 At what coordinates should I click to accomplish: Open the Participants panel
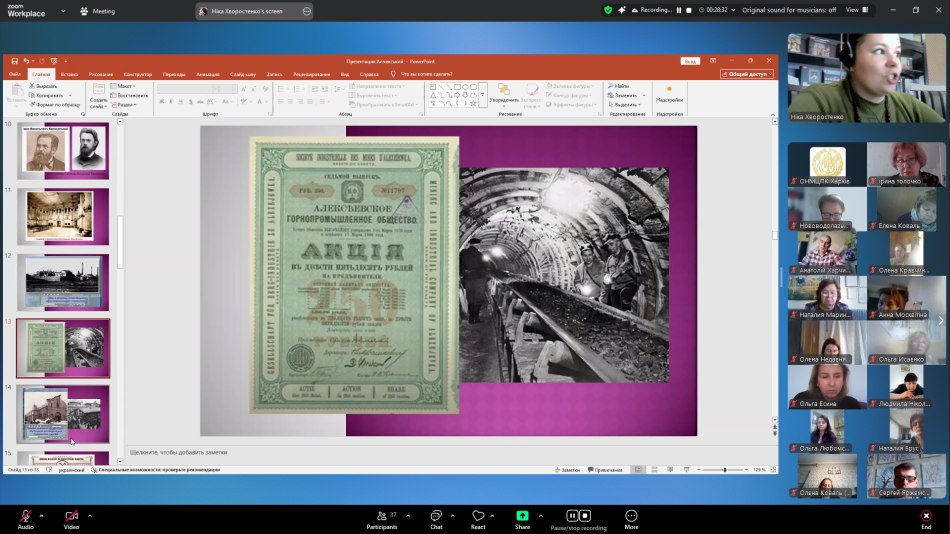381,516
